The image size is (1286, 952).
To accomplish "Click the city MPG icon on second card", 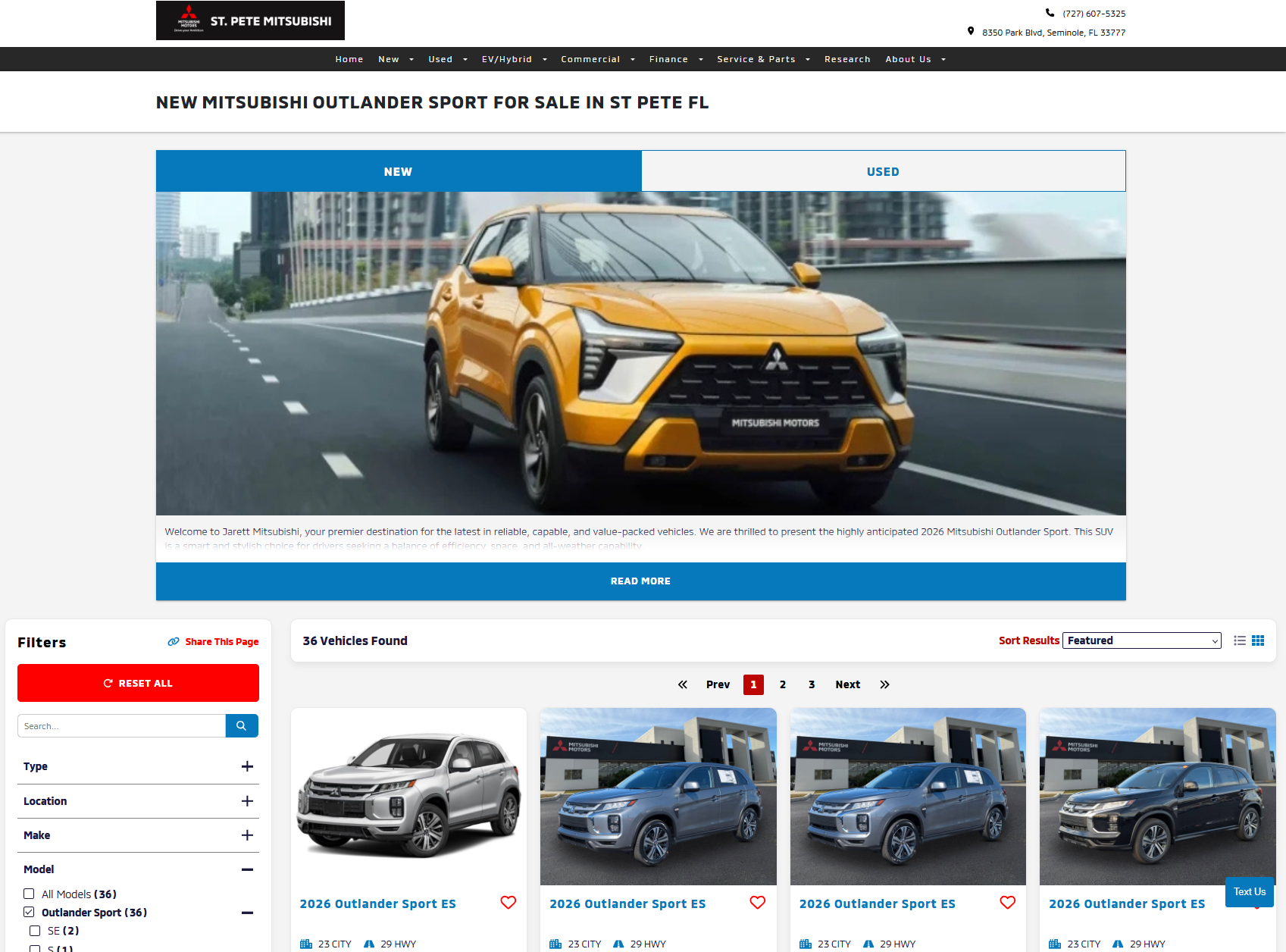I will pyautogui.click(x=555, y=944).
